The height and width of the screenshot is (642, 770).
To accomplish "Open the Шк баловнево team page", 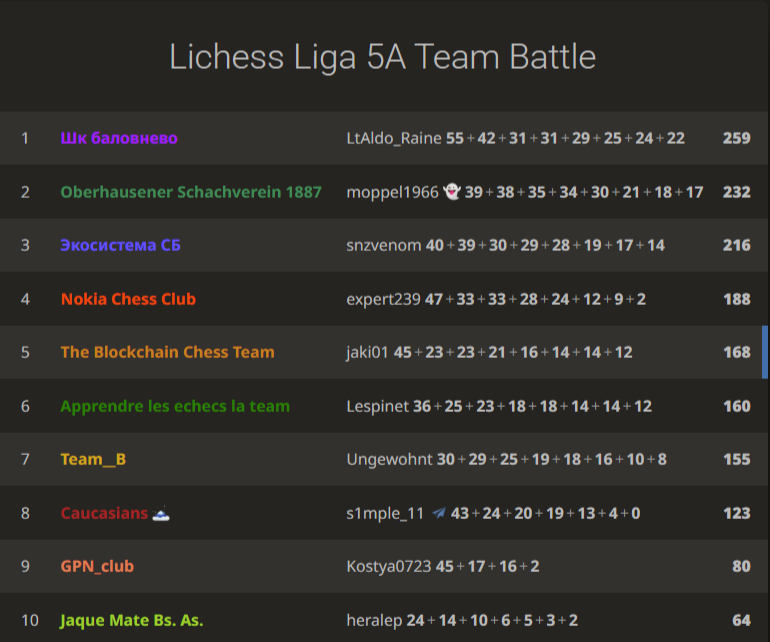I will 119,138.
